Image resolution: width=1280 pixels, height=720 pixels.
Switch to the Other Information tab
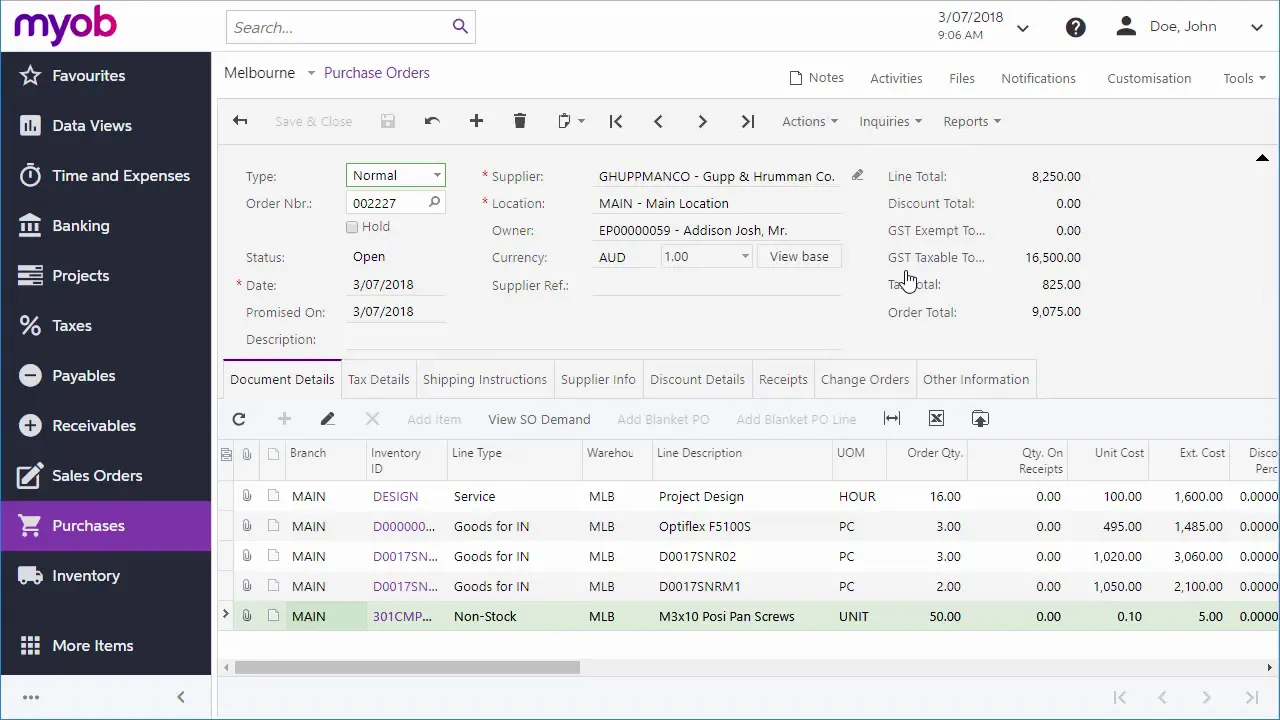(976, 379)
